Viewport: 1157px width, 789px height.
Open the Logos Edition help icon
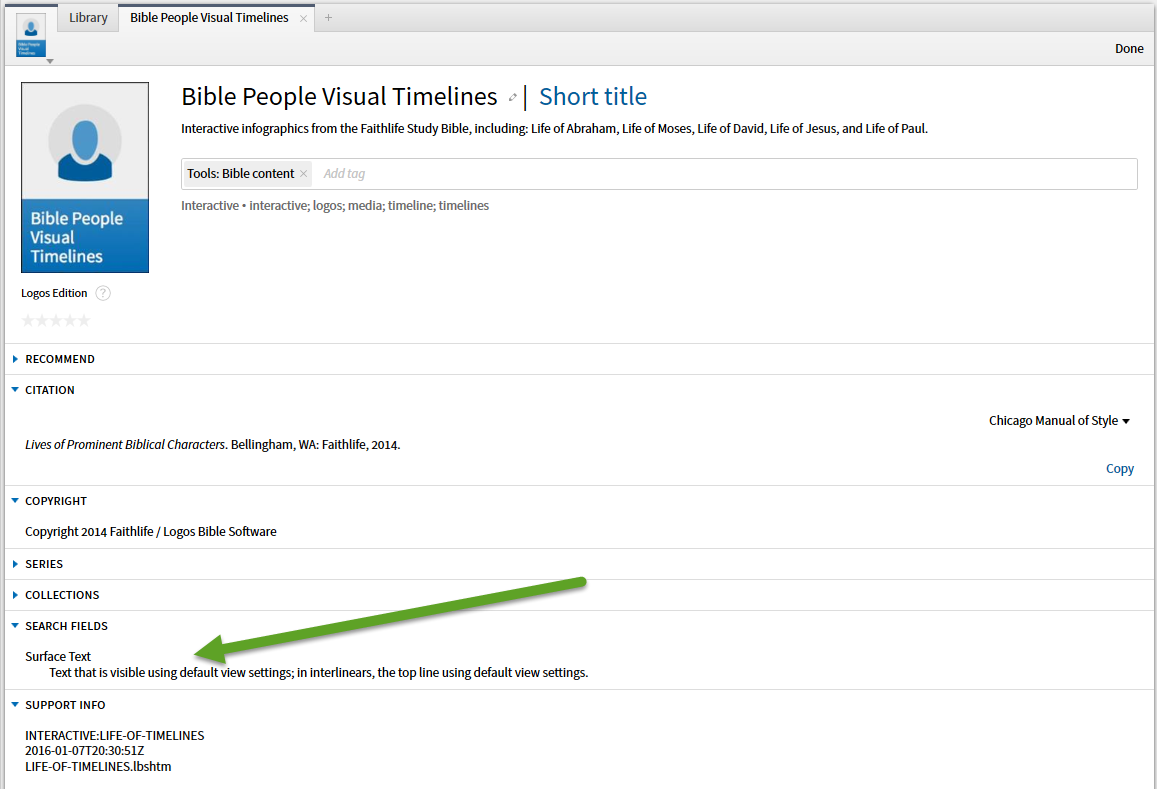tap(103, 293)
